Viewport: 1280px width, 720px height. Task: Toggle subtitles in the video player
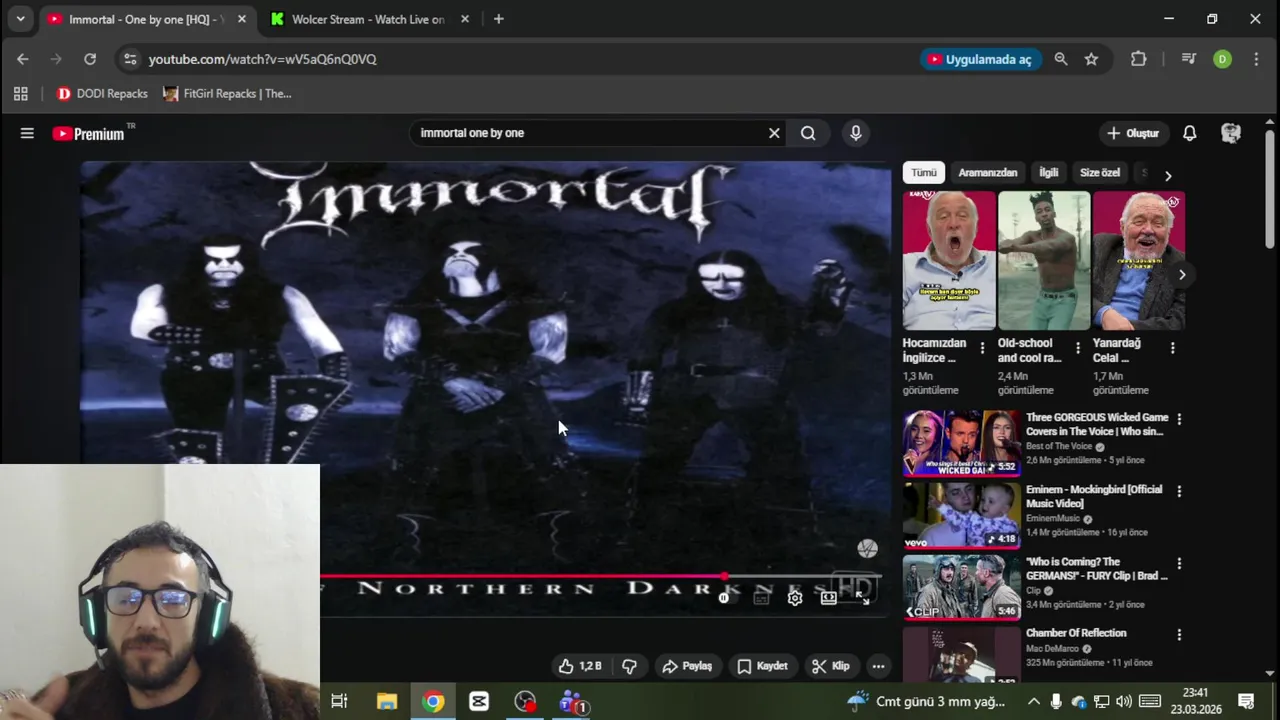tap(761, 598)
